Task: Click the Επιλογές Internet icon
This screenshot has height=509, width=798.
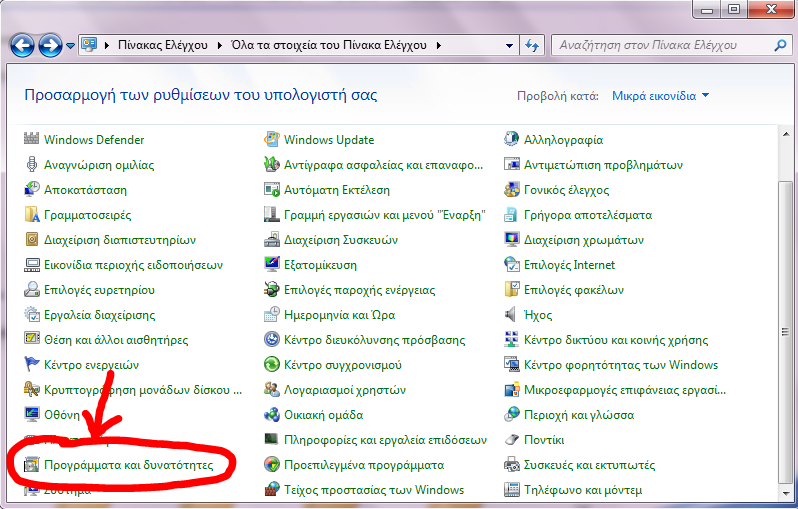Action: pos(512,265)
